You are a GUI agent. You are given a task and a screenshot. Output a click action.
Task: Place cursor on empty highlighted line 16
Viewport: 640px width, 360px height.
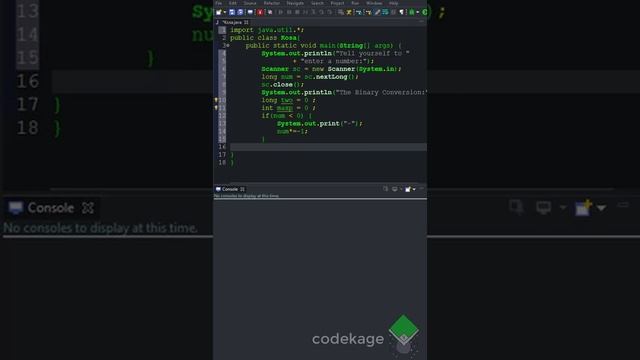(328, 147)
